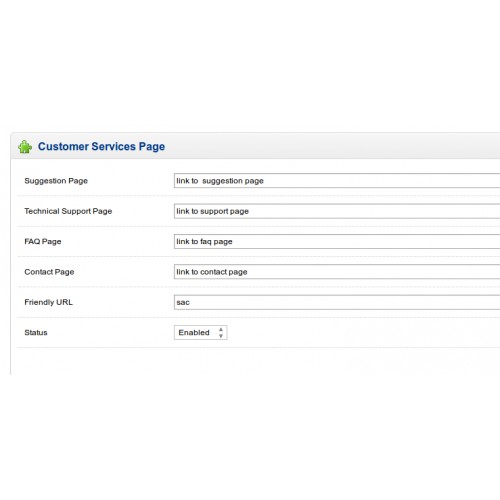Click the Friendly URL label
The image size is (500, 500).
click(x=48, y=302)
